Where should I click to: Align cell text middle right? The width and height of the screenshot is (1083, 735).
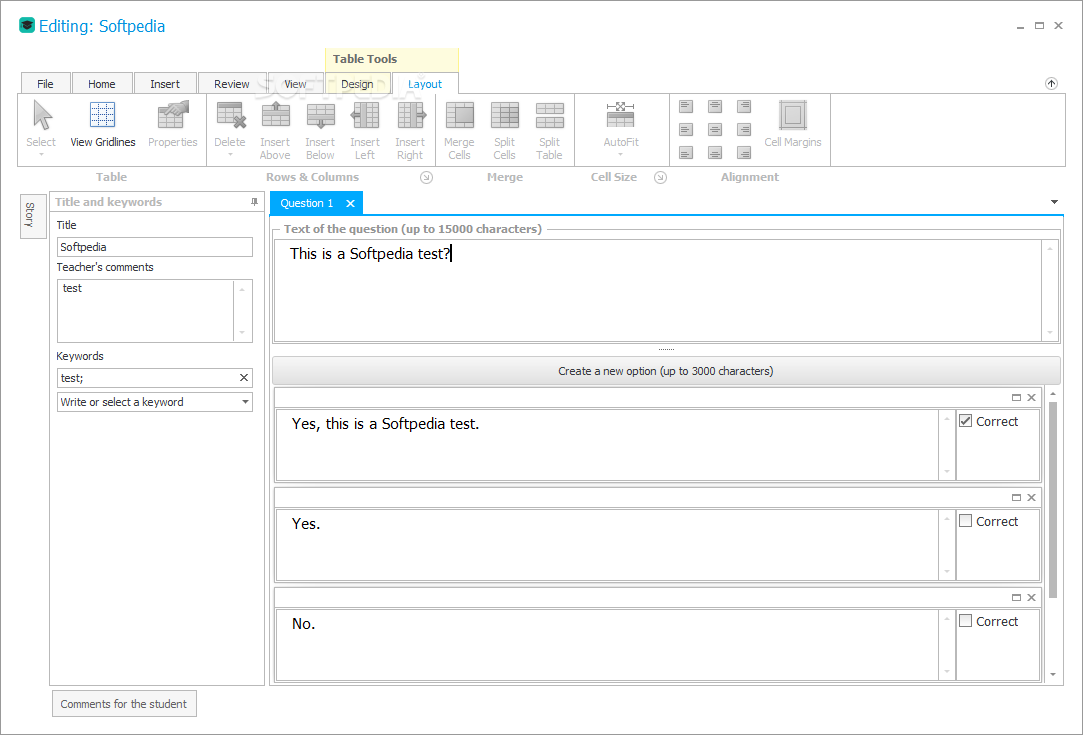(x=744, y=130)
